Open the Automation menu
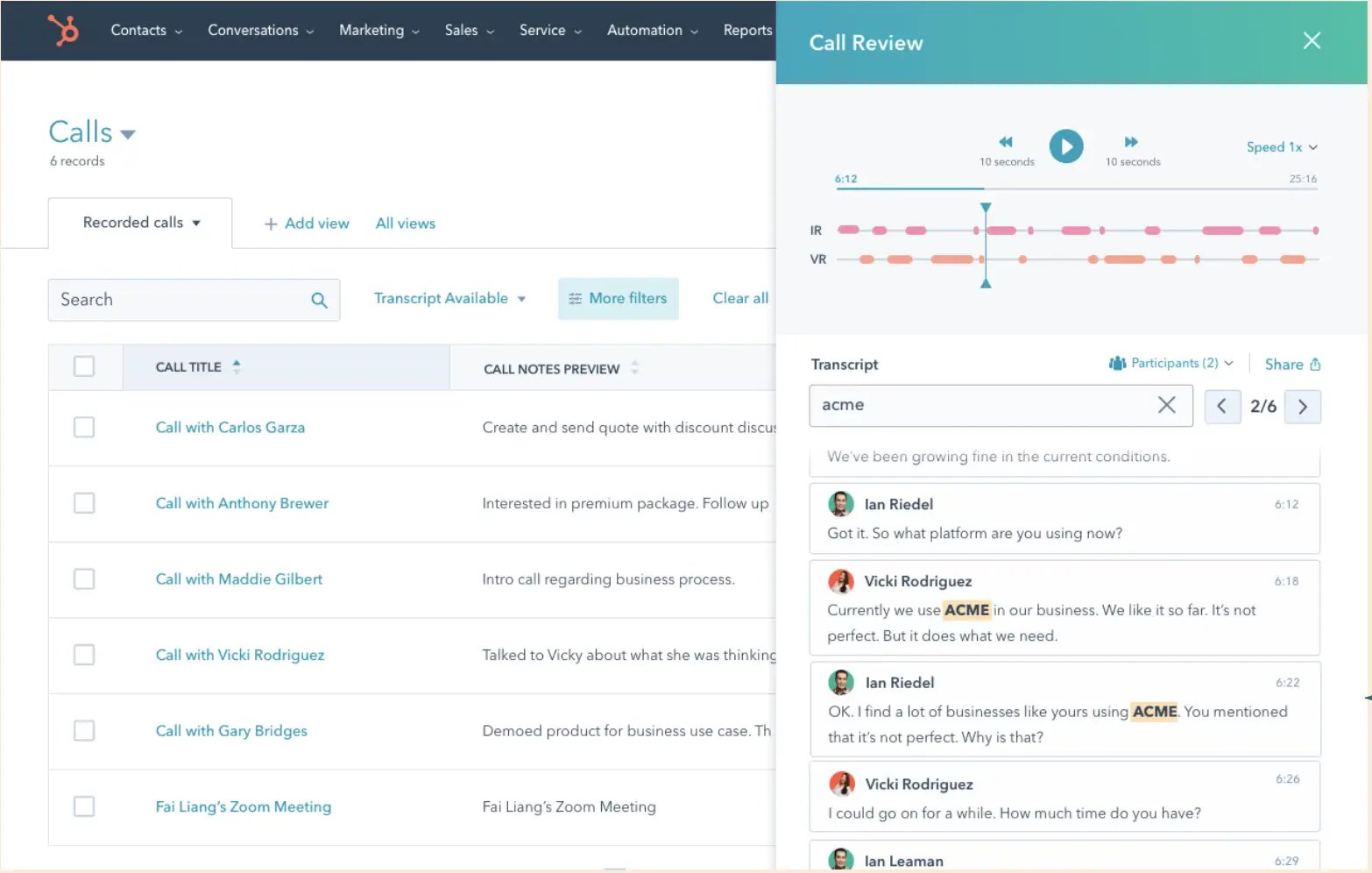This screenshot has height=873, width=1372. tap(653, 31)
